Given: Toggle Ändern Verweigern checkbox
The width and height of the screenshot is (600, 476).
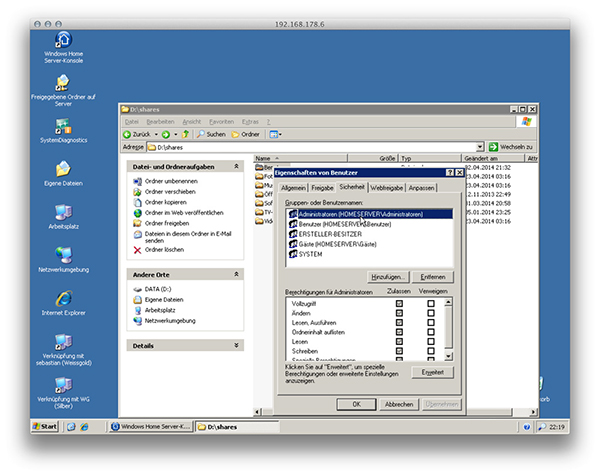Looking at the screenshot, I should pos(431,313).
